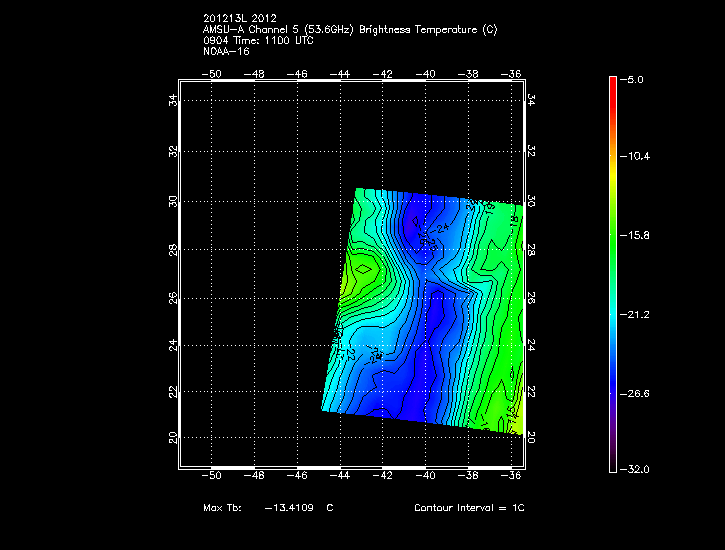Select the Contour Interval = 1C text

pyautogui.click(x=469, y=508)
